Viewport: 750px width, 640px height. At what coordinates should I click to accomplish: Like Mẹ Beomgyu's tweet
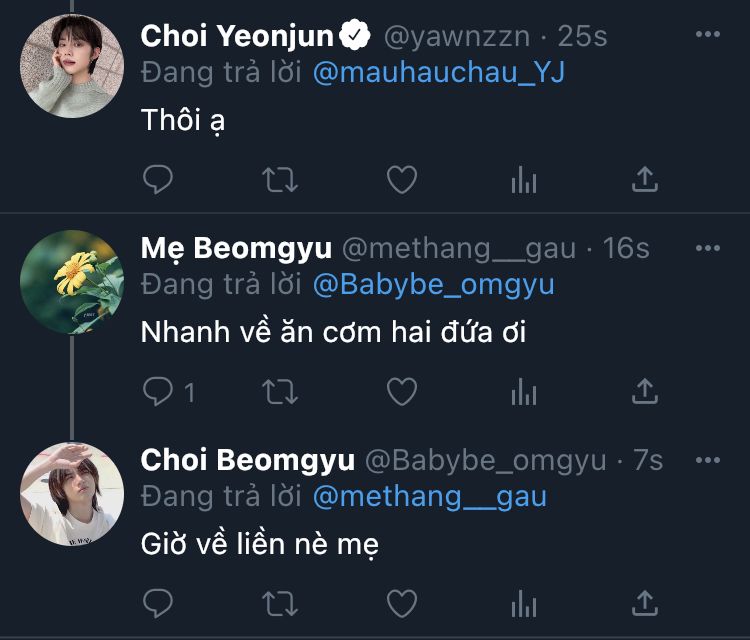[401, 392]
